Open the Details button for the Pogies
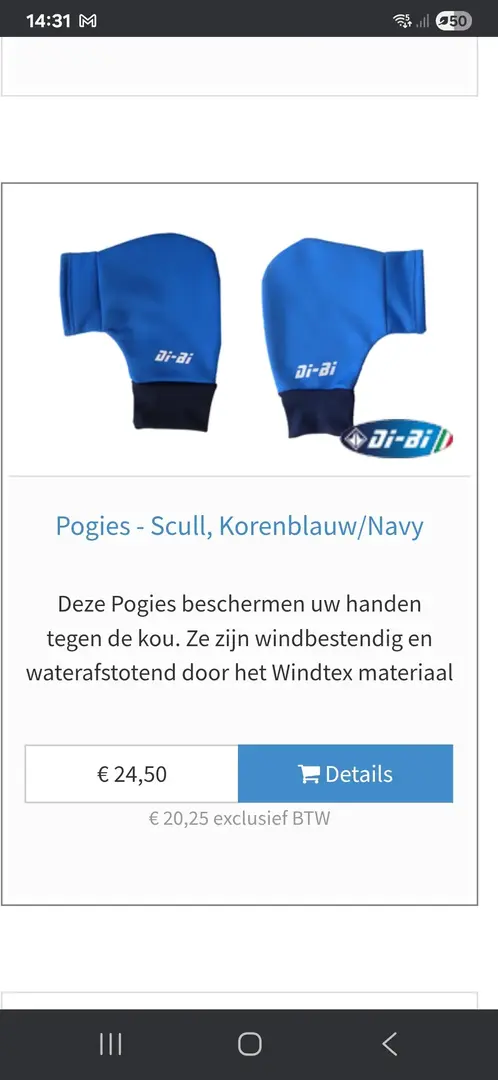Viewport: 498px width, 1080px height. pos(346,773)
